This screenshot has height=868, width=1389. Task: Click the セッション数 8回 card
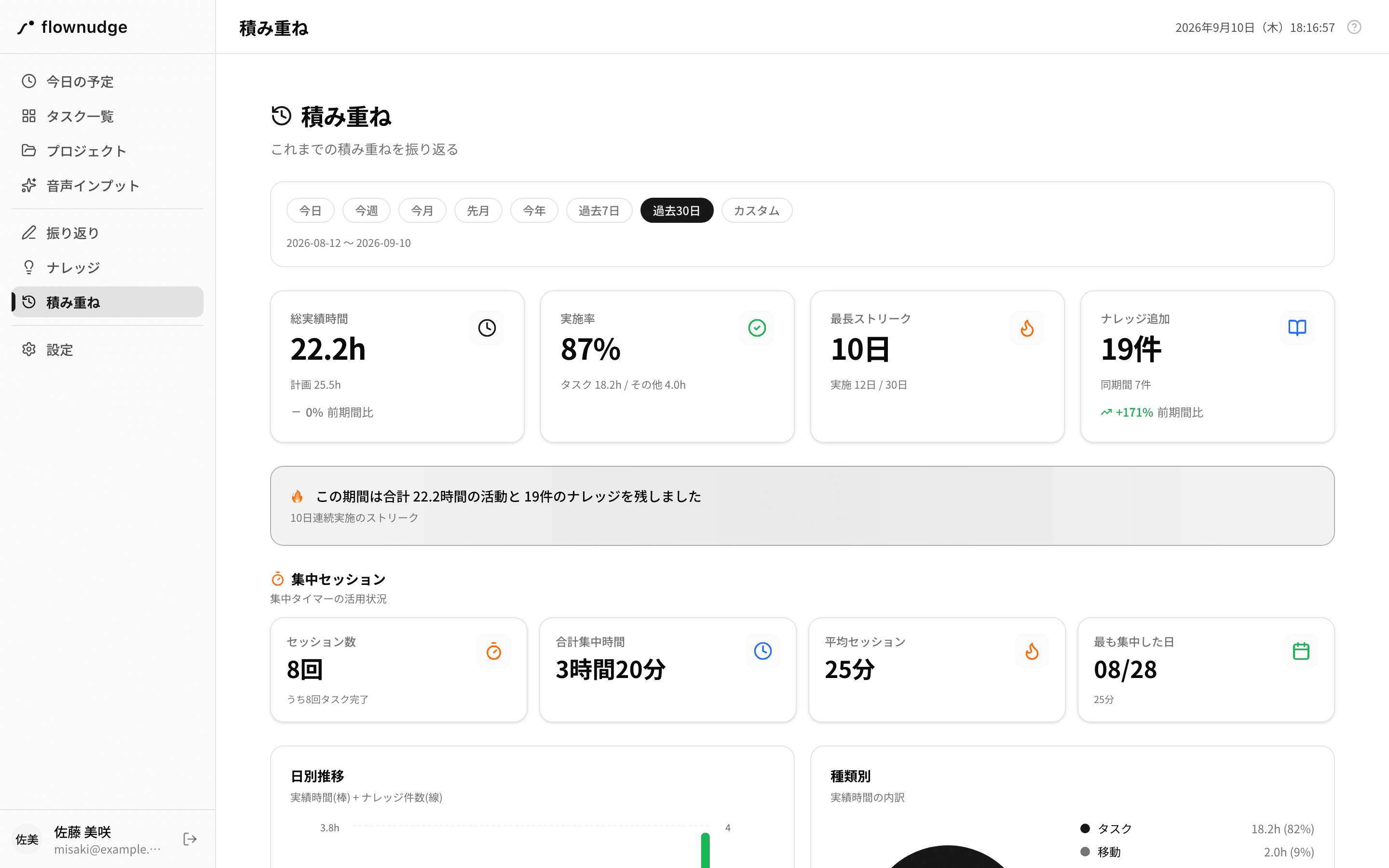tap(398, 669)
